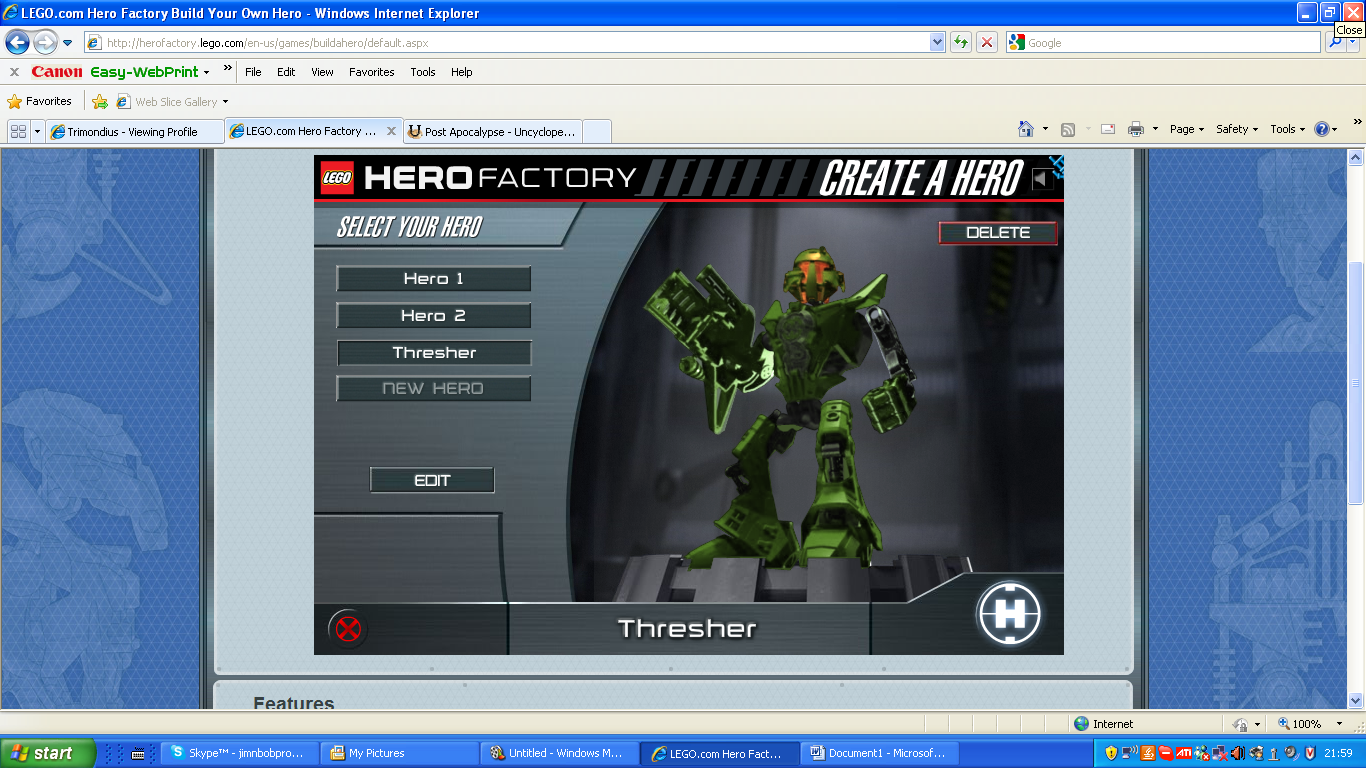This screenshot has width=1366, height=768.
Task: Close the Canon Easy-WebPrint toolbar
Action: click(14, 72)
